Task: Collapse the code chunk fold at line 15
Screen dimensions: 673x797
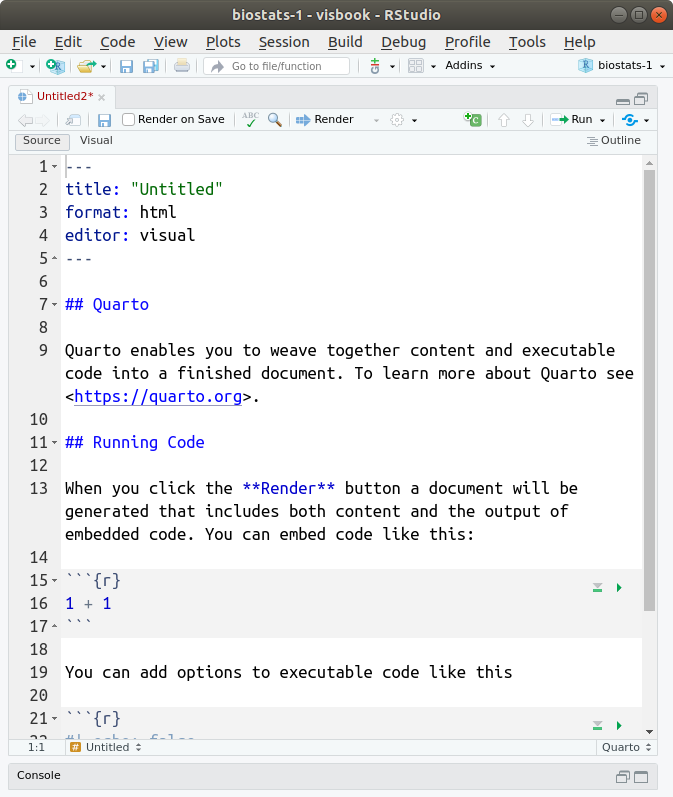Action: tap(54, 580)
